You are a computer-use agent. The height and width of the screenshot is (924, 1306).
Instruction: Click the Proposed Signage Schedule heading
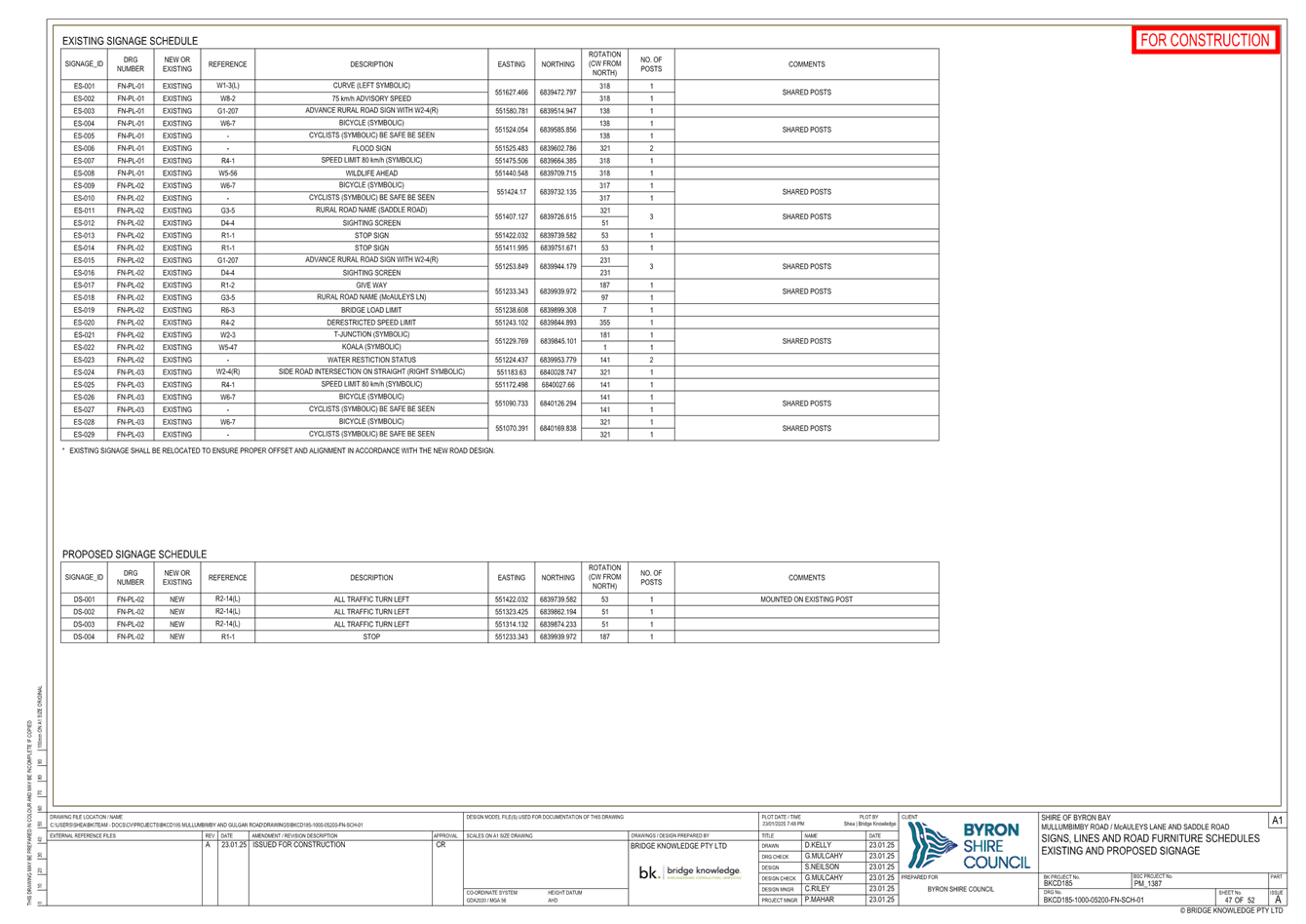(134, 554)
